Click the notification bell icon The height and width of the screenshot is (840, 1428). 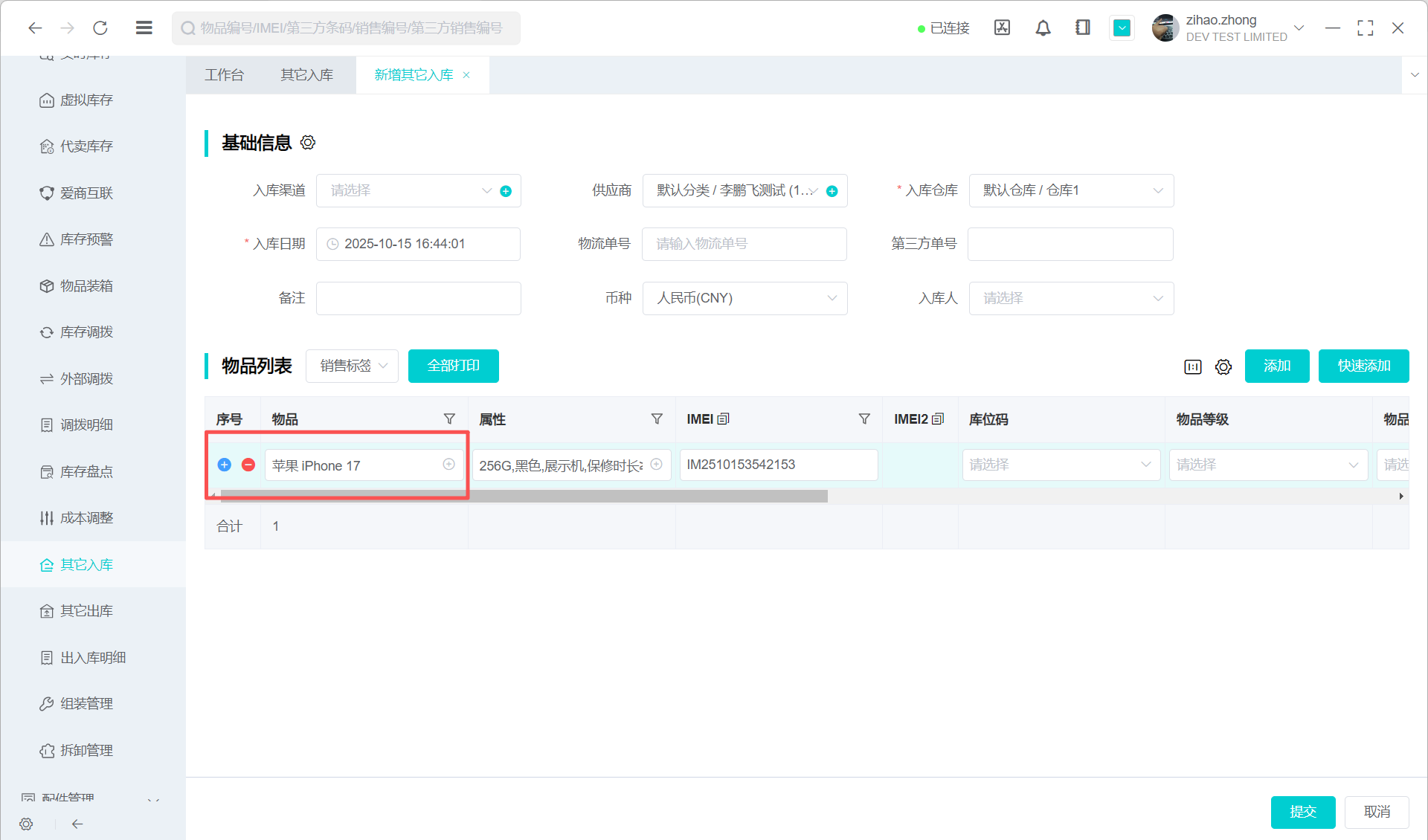point(1043,28)
